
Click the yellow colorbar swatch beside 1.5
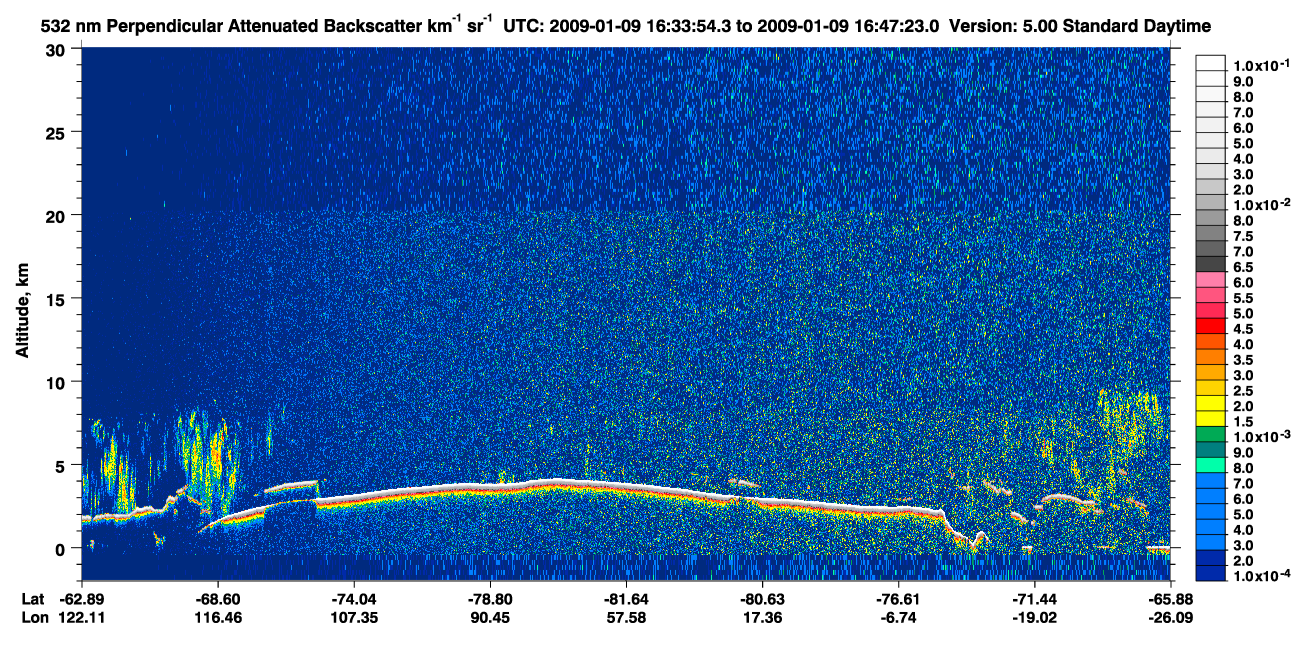tap(1210, 419)
